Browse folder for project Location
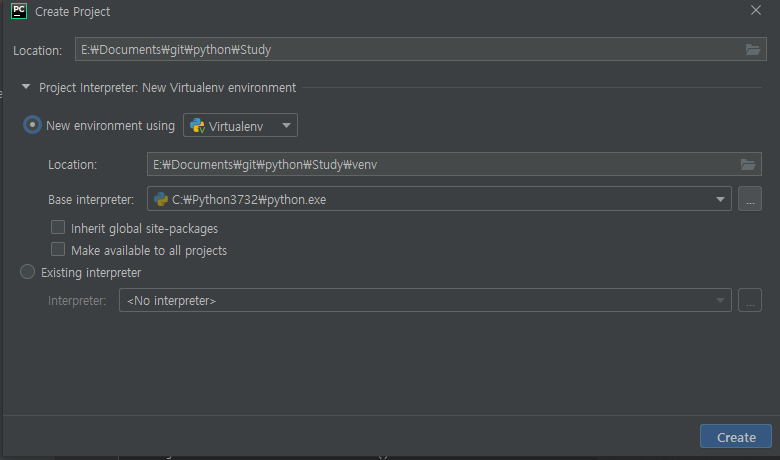 tap(753, 49)
